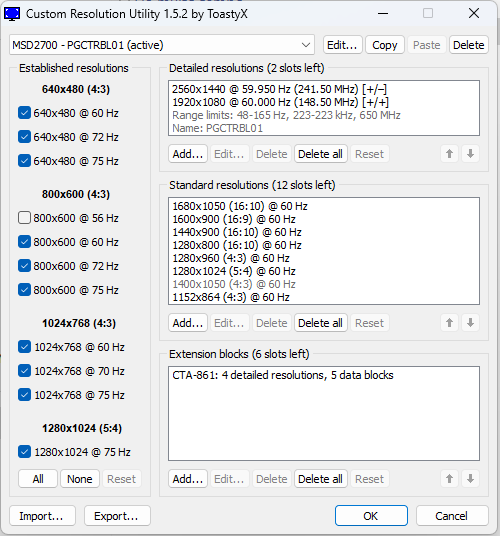Click None under Established resolutions

coord(80,479)
